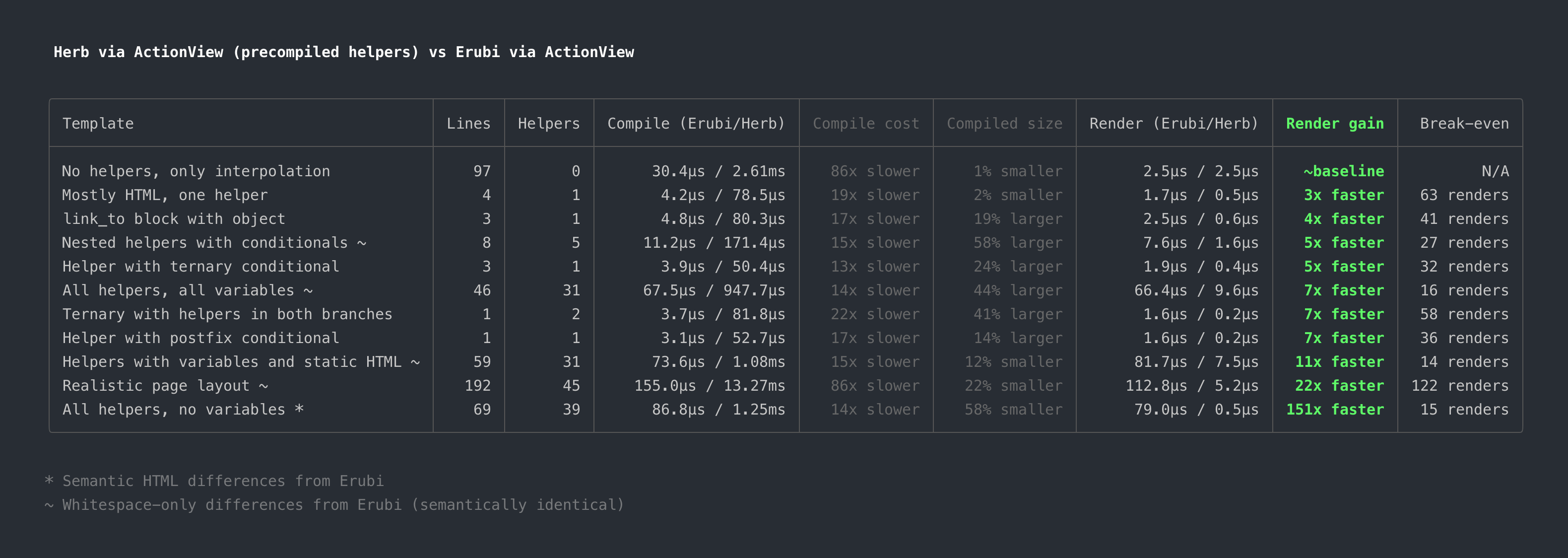Click the 'Compile cost' column header

tap(865, 124)
